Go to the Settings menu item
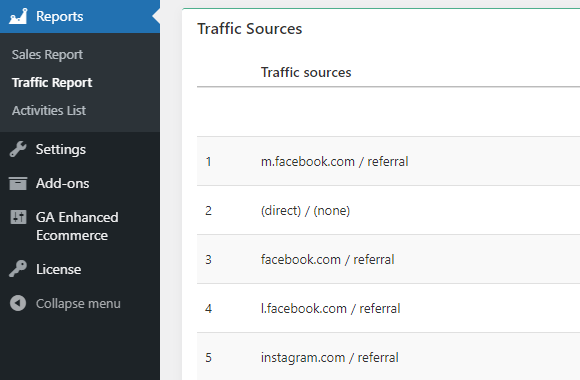 pos(61,149)
